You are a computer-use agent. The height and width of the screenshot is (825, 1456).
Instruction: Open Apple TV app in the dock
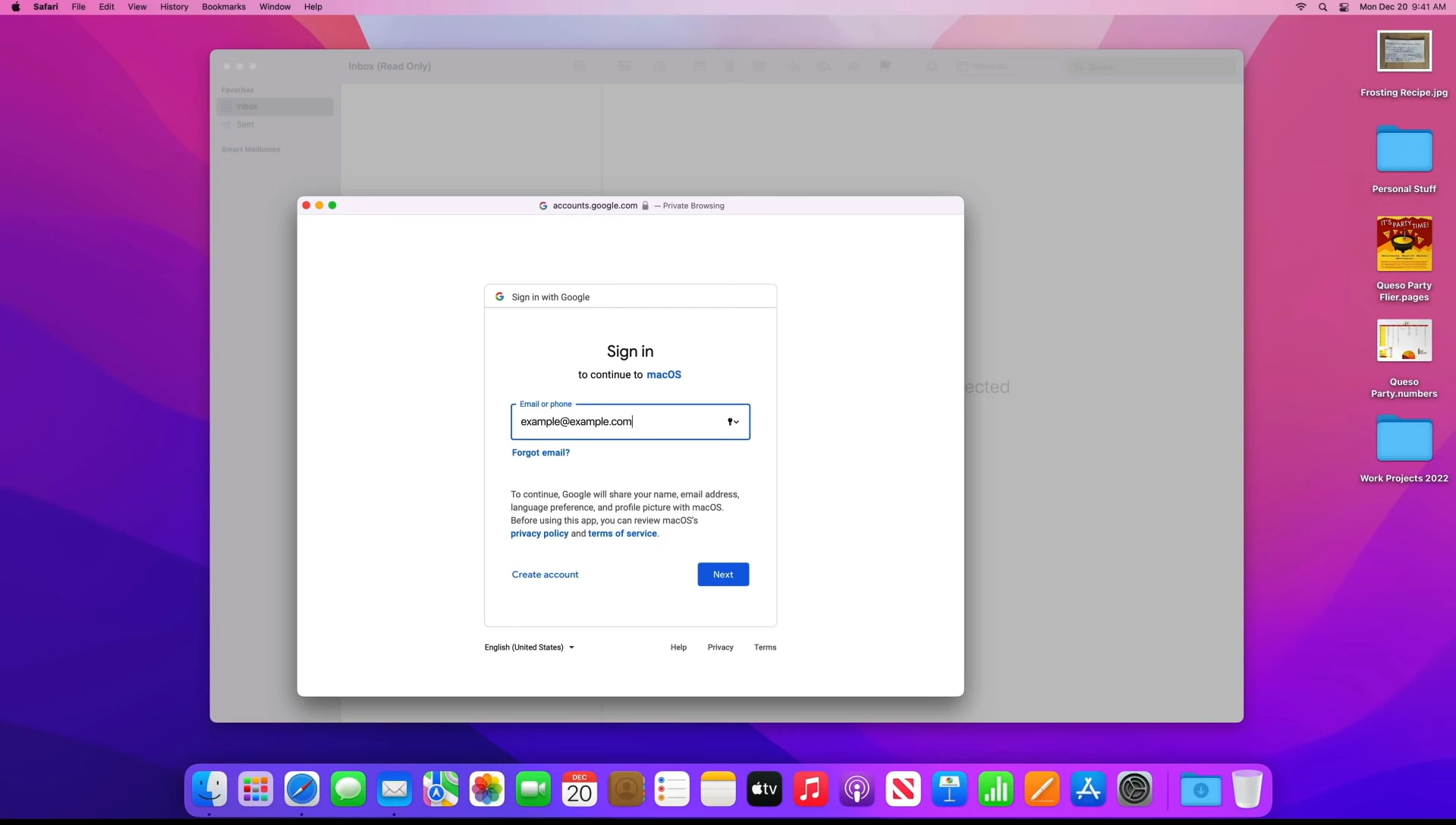pyautogui.click(x=765, y=789)
